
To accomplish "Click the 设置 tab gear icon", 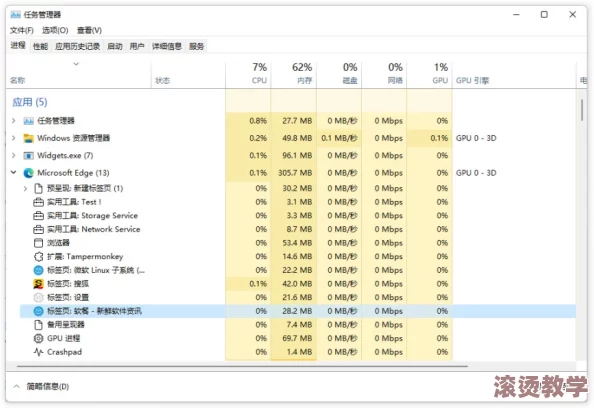I will pos(38,297).
